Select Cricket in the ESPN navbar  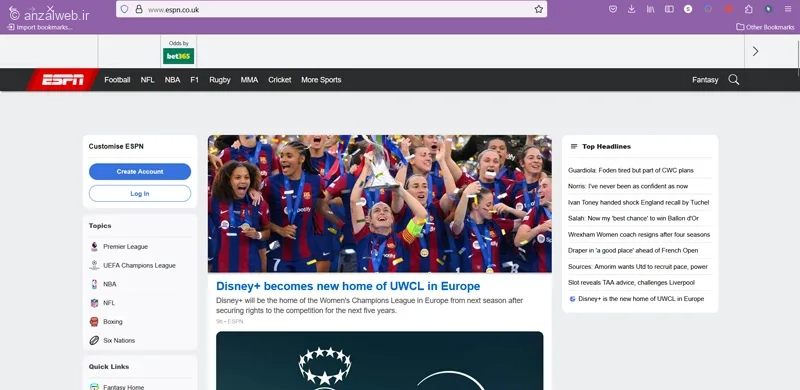[280, 80]
